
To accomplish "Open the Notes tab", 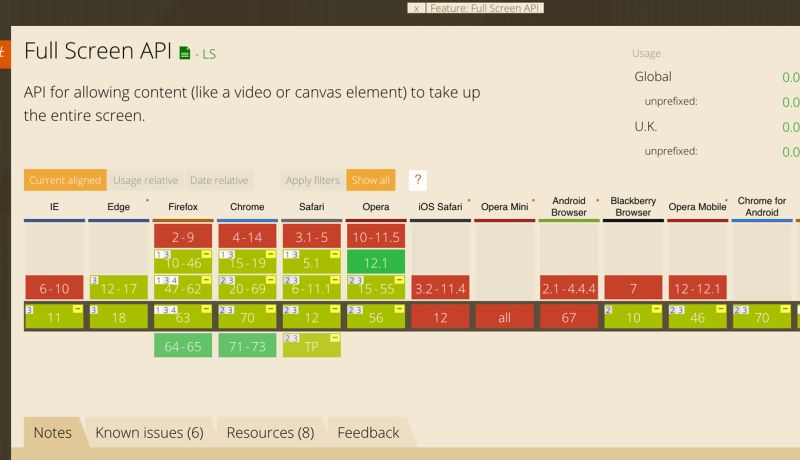I will [53, 432].
